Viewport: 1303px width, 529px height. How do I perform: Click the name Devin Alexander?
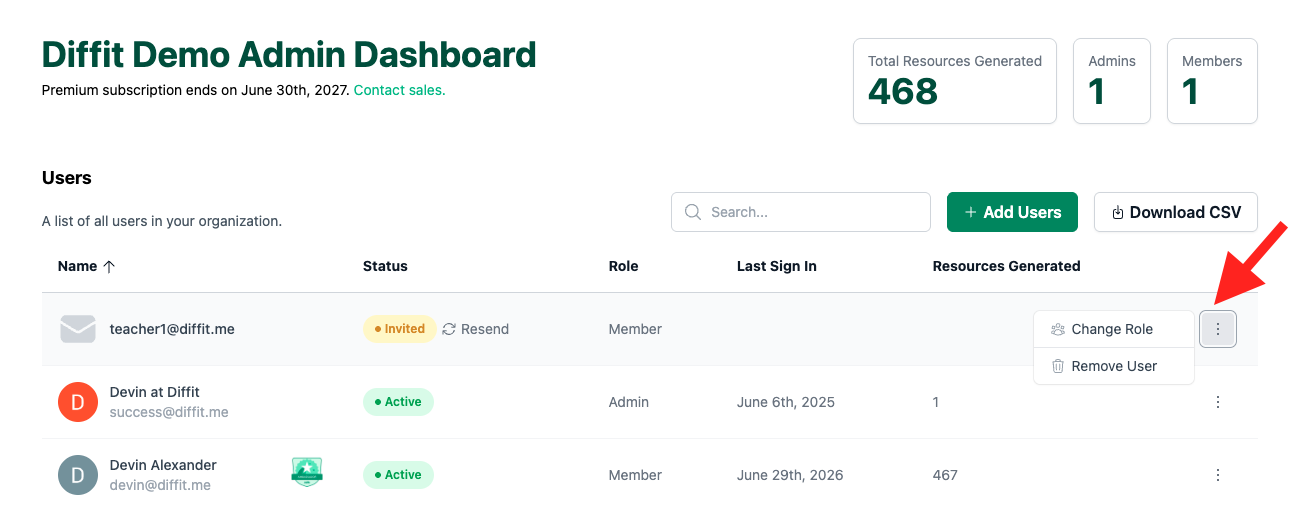[163, 465]
